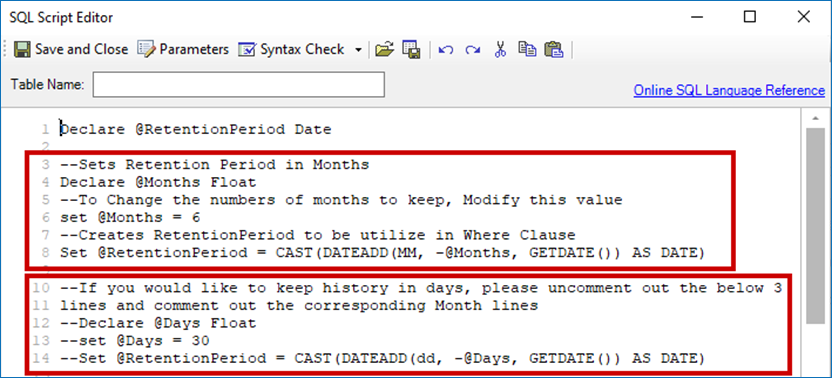Click the open file folder icon
The width and height of the screenshot is (832, 378).
click(384, 49)
